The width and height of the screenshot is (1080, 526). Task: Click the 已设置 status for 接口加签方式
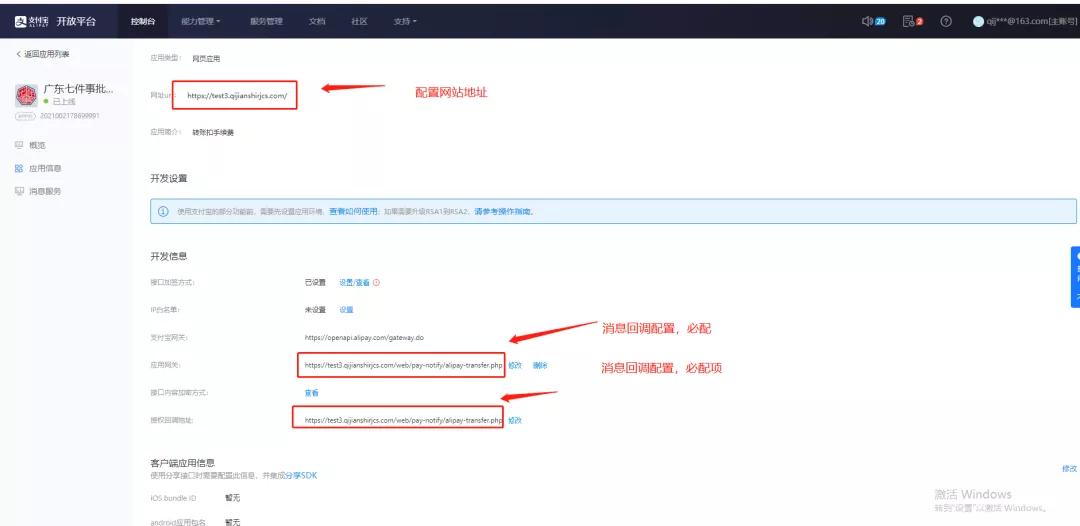[x=315, y=282]
